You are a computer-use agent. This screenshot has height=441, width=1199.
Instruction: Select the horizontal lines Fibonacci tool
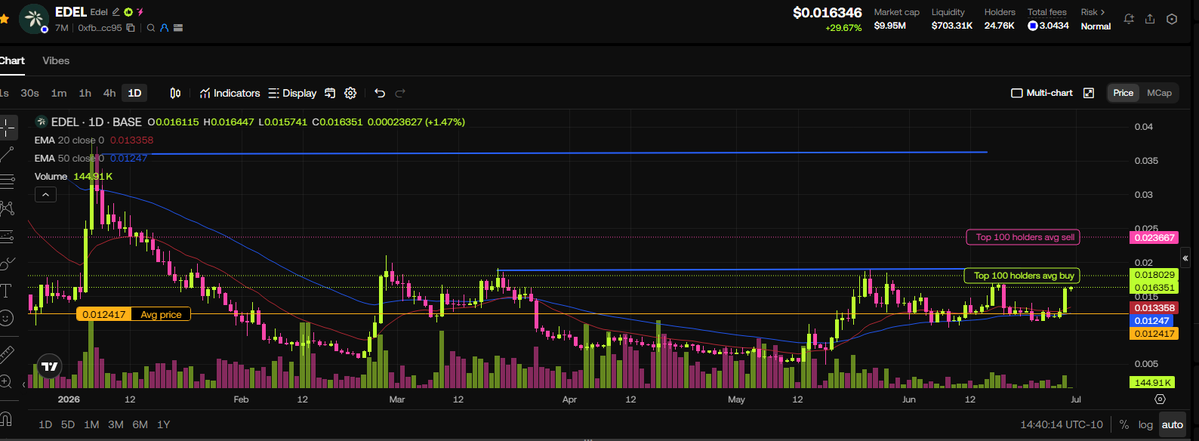point(7,181)
